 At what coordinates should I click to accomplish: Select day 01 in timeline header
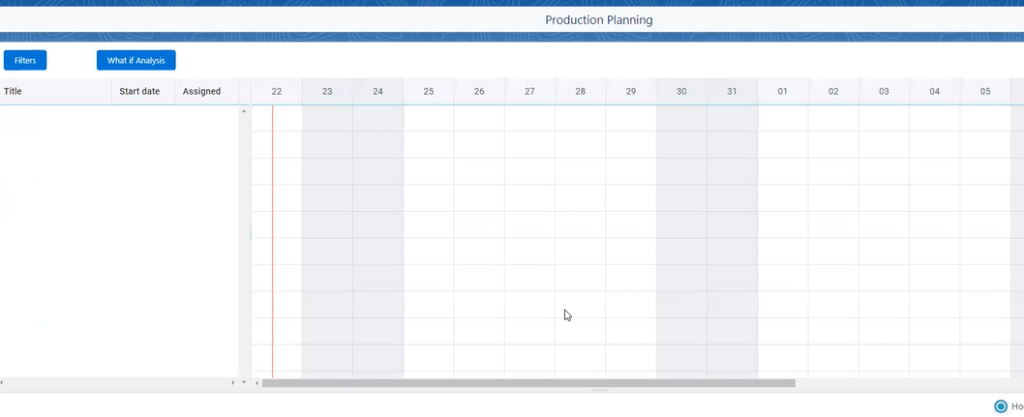click(783, 91)
